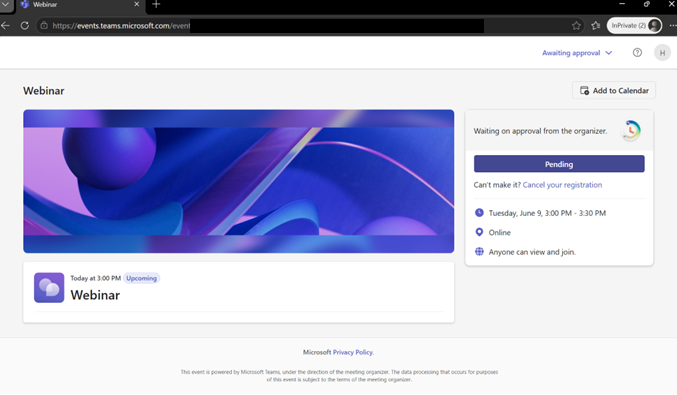Click the 'Anyone can view and join.' text
677x395 pixels.
pos(532,252)
